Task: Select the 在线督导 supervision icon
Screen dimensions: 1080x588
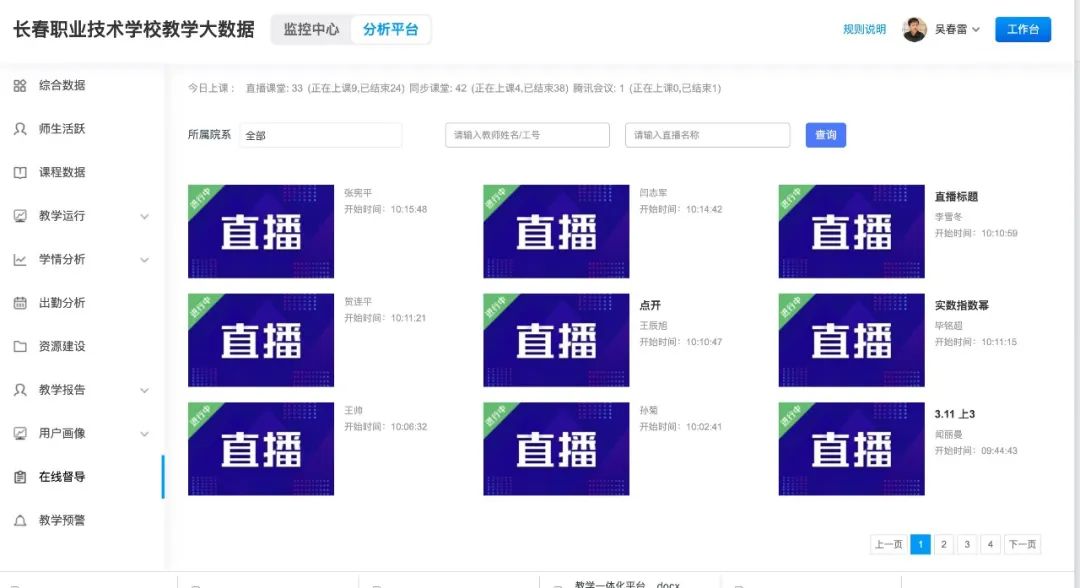Action: 20,477
